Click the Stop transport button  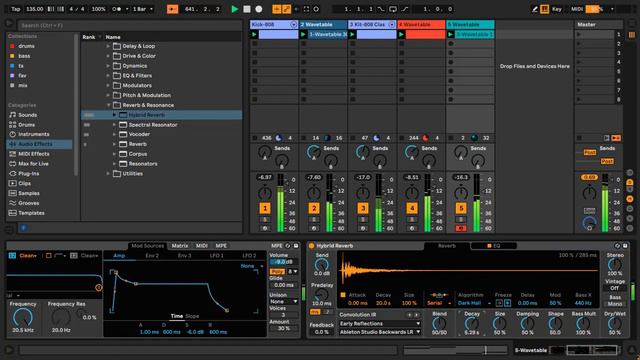pos(247,9)
